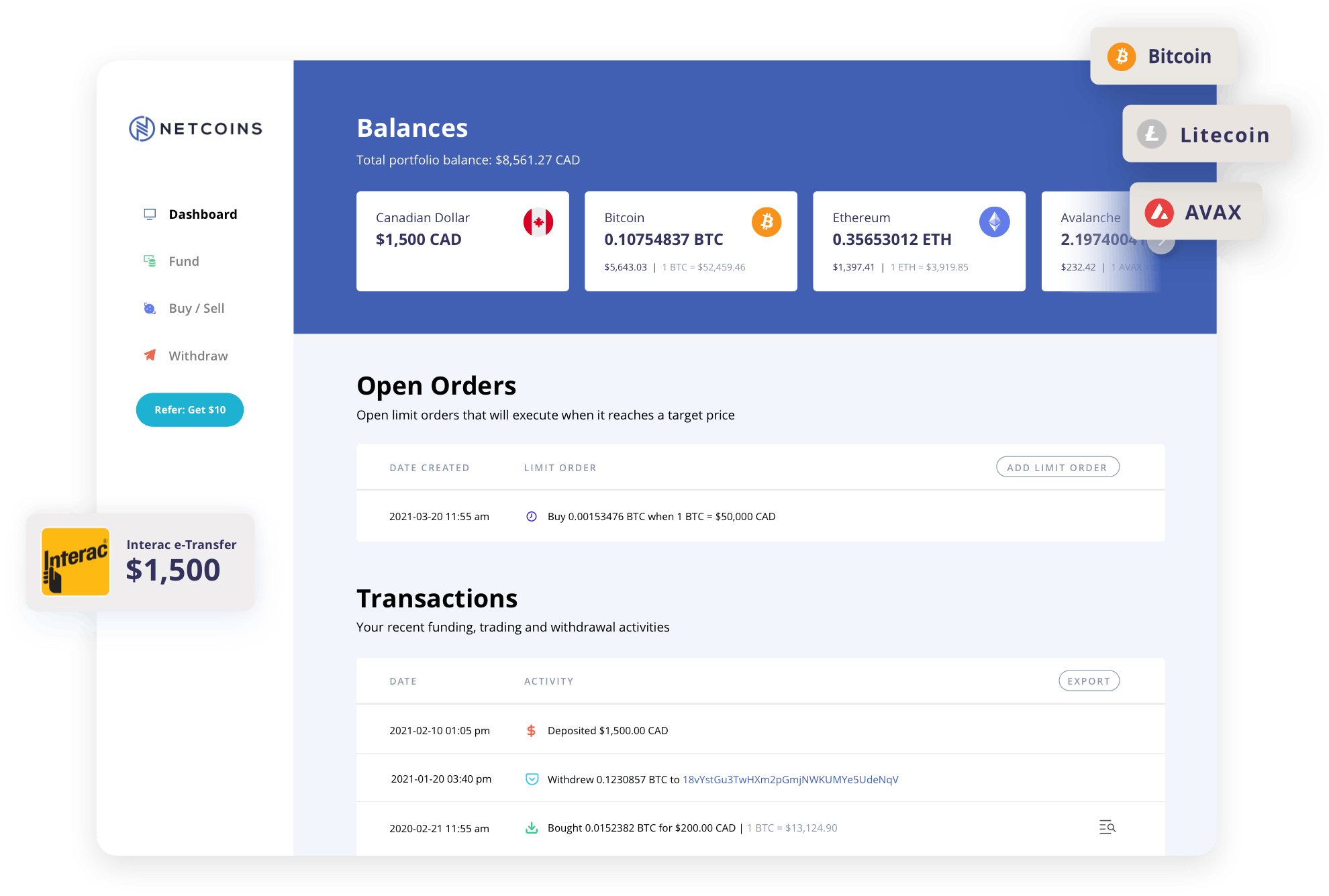Click the 1 BTC = $52,459.46 rate
Viewport: 1329px width, 896px height.
[703, 267]
